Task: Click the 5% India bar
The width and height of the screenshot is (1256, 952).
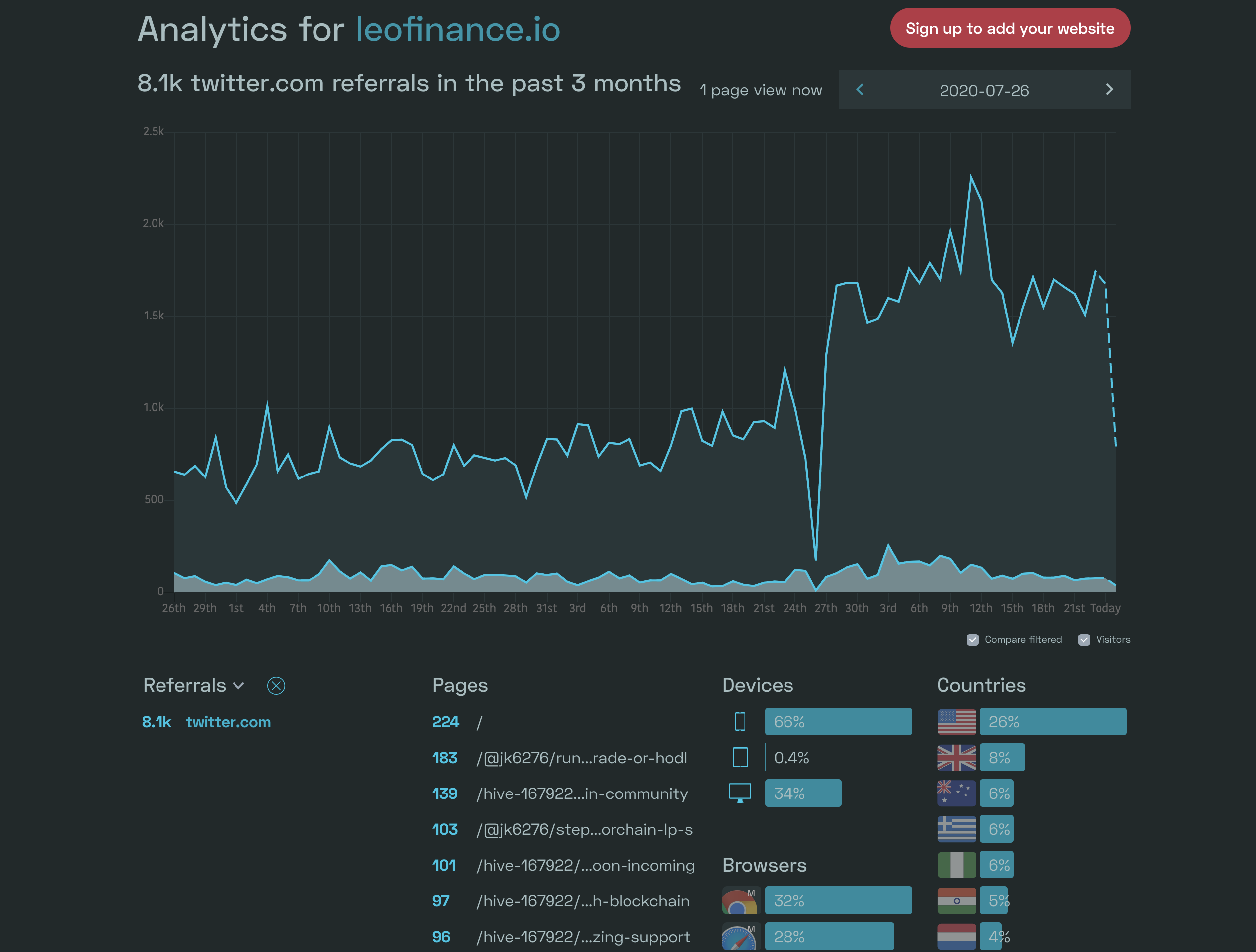Action: coord(994,900)
